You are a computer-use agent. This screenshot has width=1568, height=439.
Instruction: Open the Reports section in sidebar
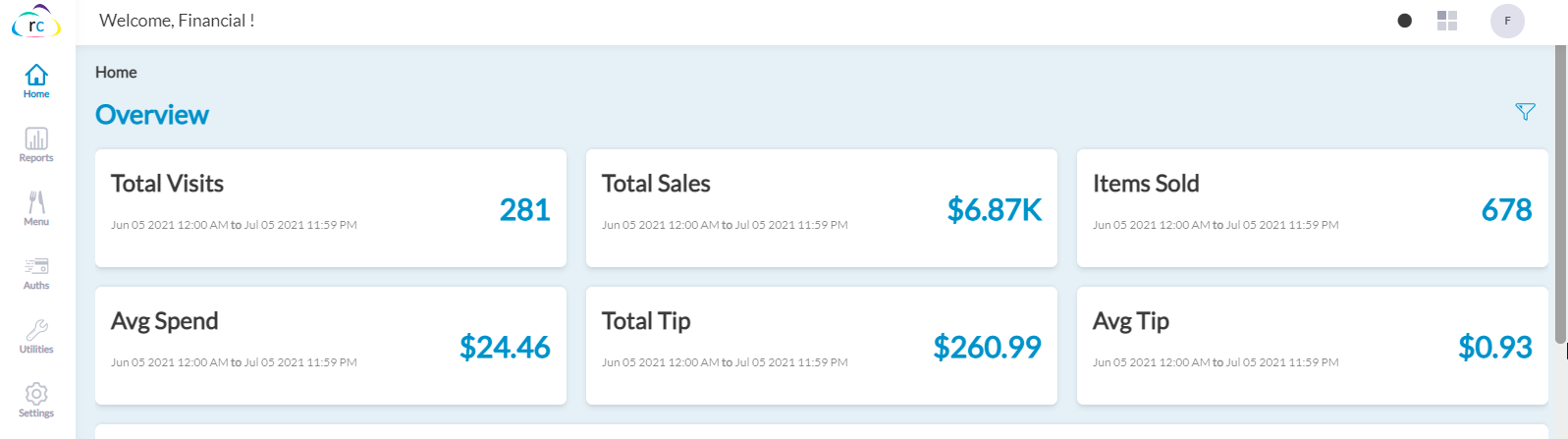[36, 144]
